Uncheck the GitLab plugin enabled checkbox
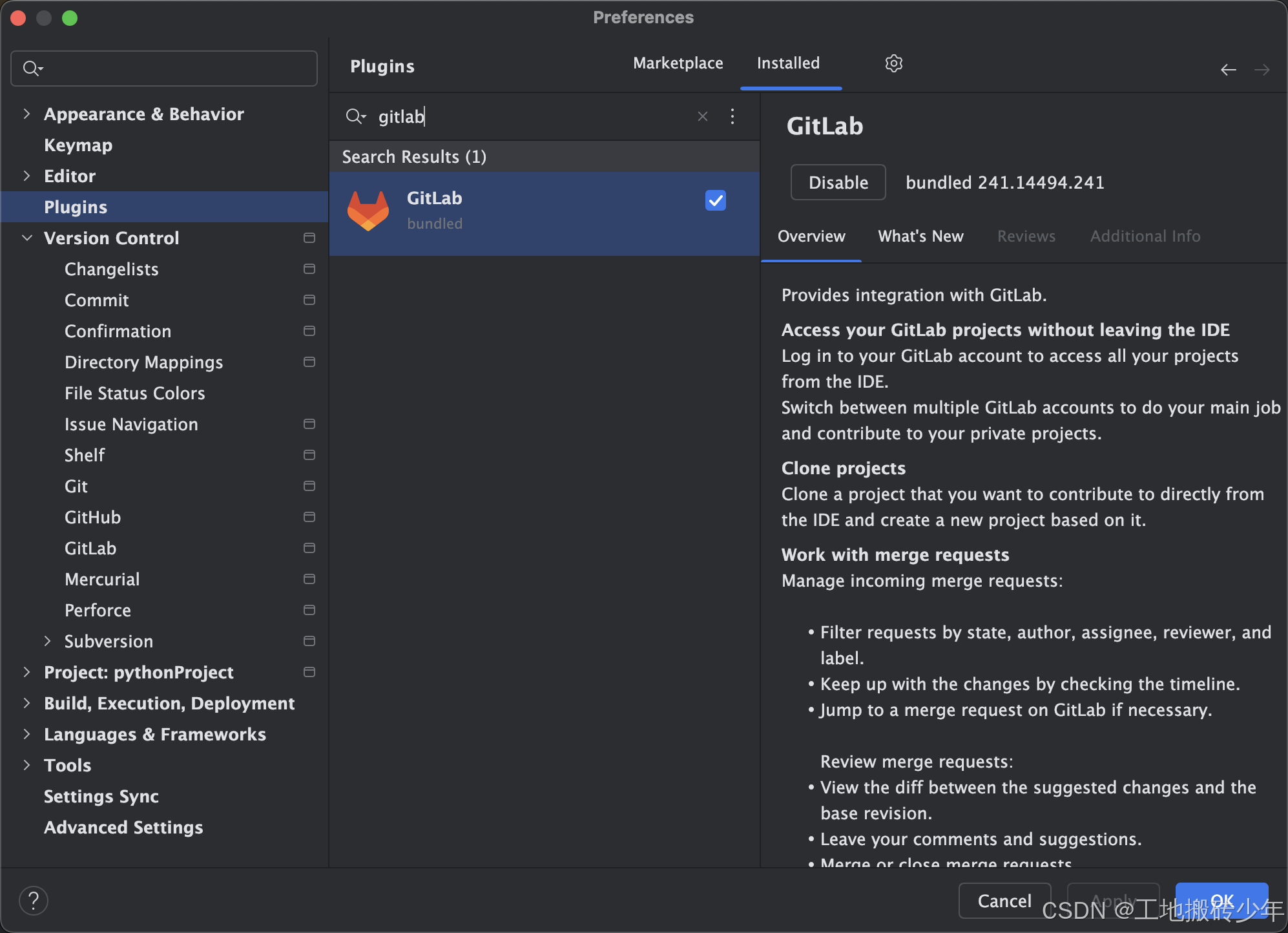 (x=715, y=200)
